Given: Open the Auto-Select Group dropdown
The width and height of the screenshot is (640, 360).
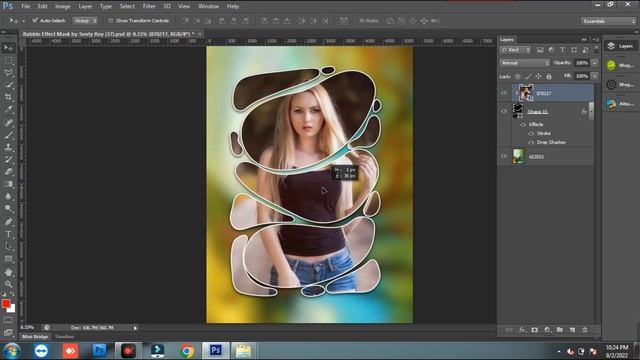Looking at the screenshot, I should click(x=85, y=20).
